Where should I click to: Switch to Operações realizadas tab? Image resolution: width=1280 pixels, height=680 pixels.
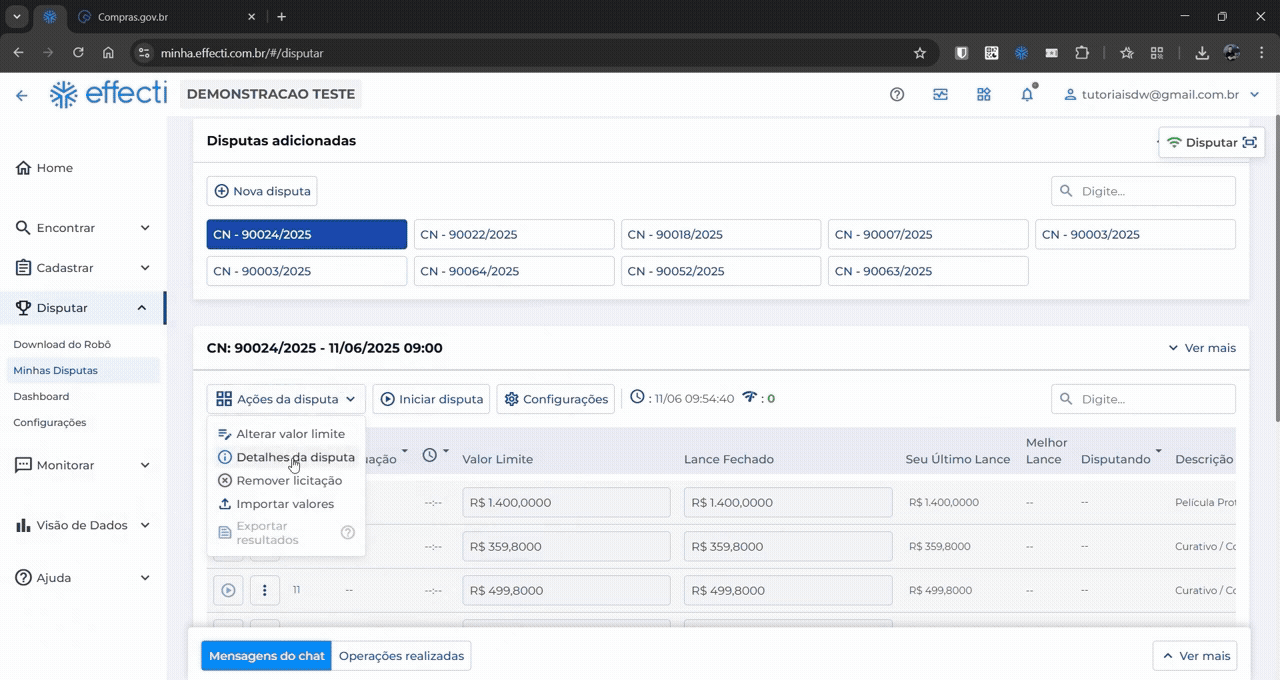click(x=401, y=656)
